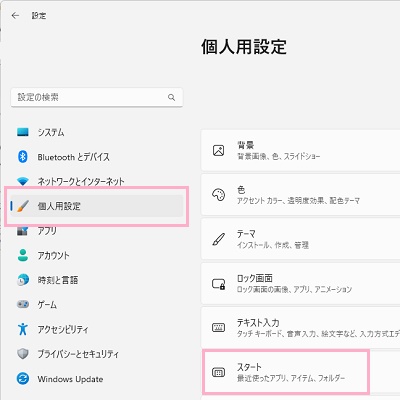Open アプリ in the sidebar
Screen dimensions: 400x400
tap(97, 231)
